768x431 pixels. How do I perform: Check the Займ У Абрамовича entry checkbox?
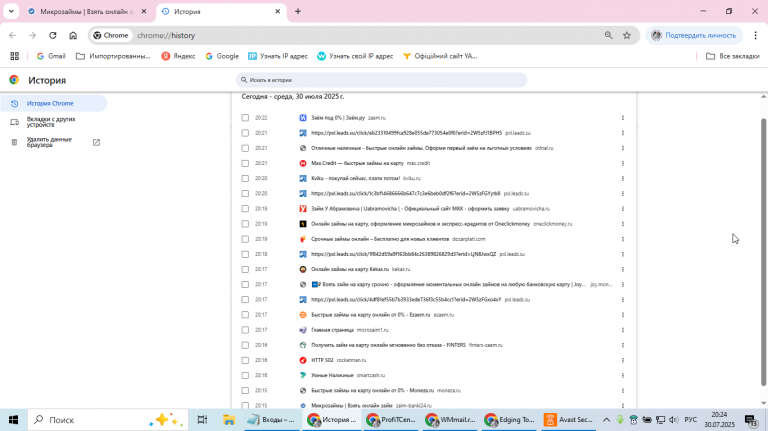click(x=245, y=209)
